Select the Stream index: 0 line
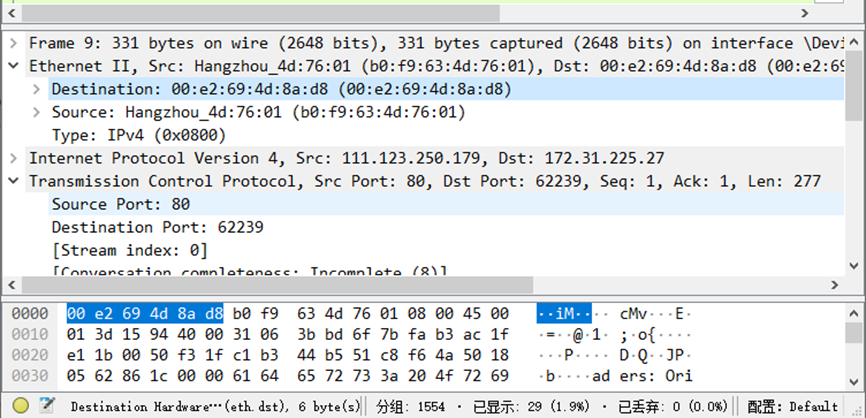 pos(129,251)
